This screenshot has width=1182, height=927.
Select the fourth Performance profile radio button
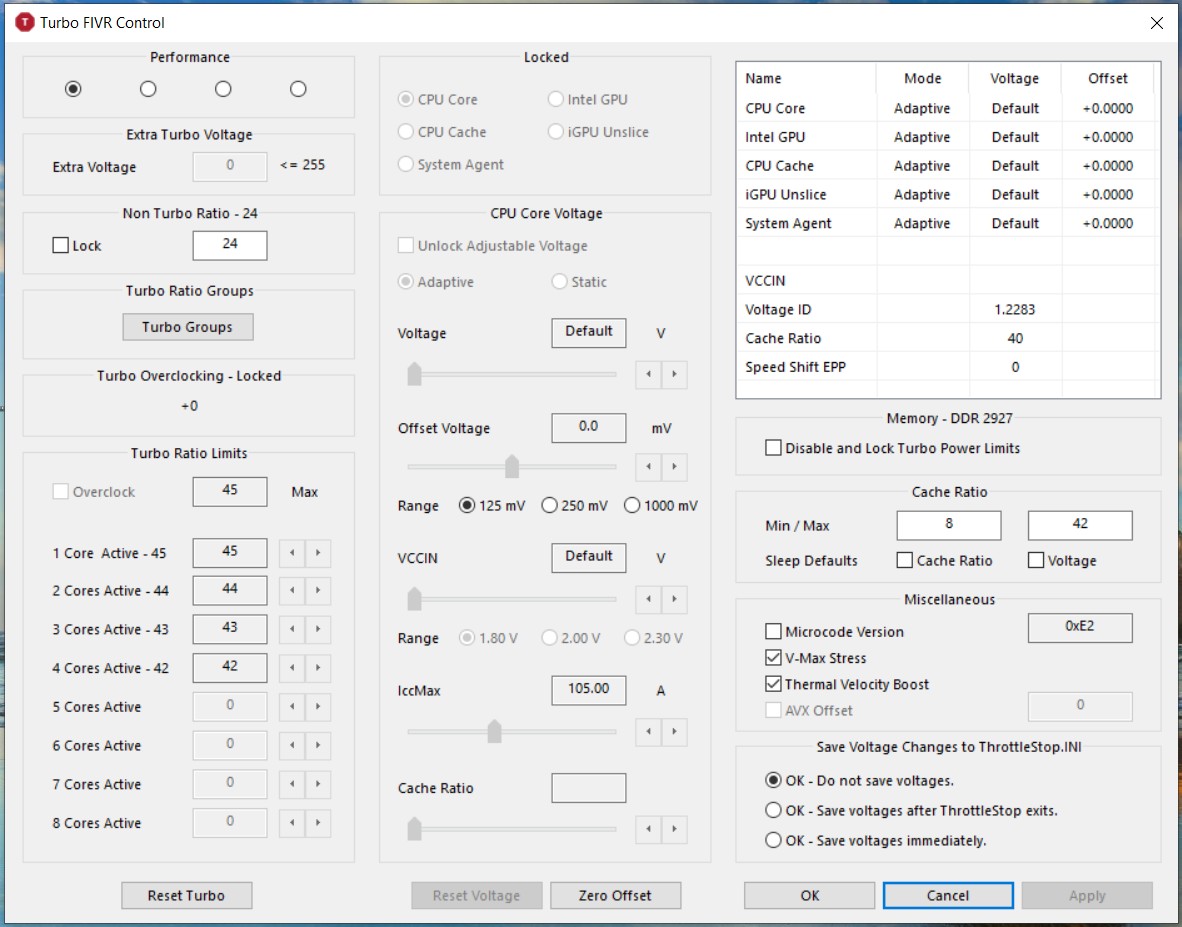[298, 89]
